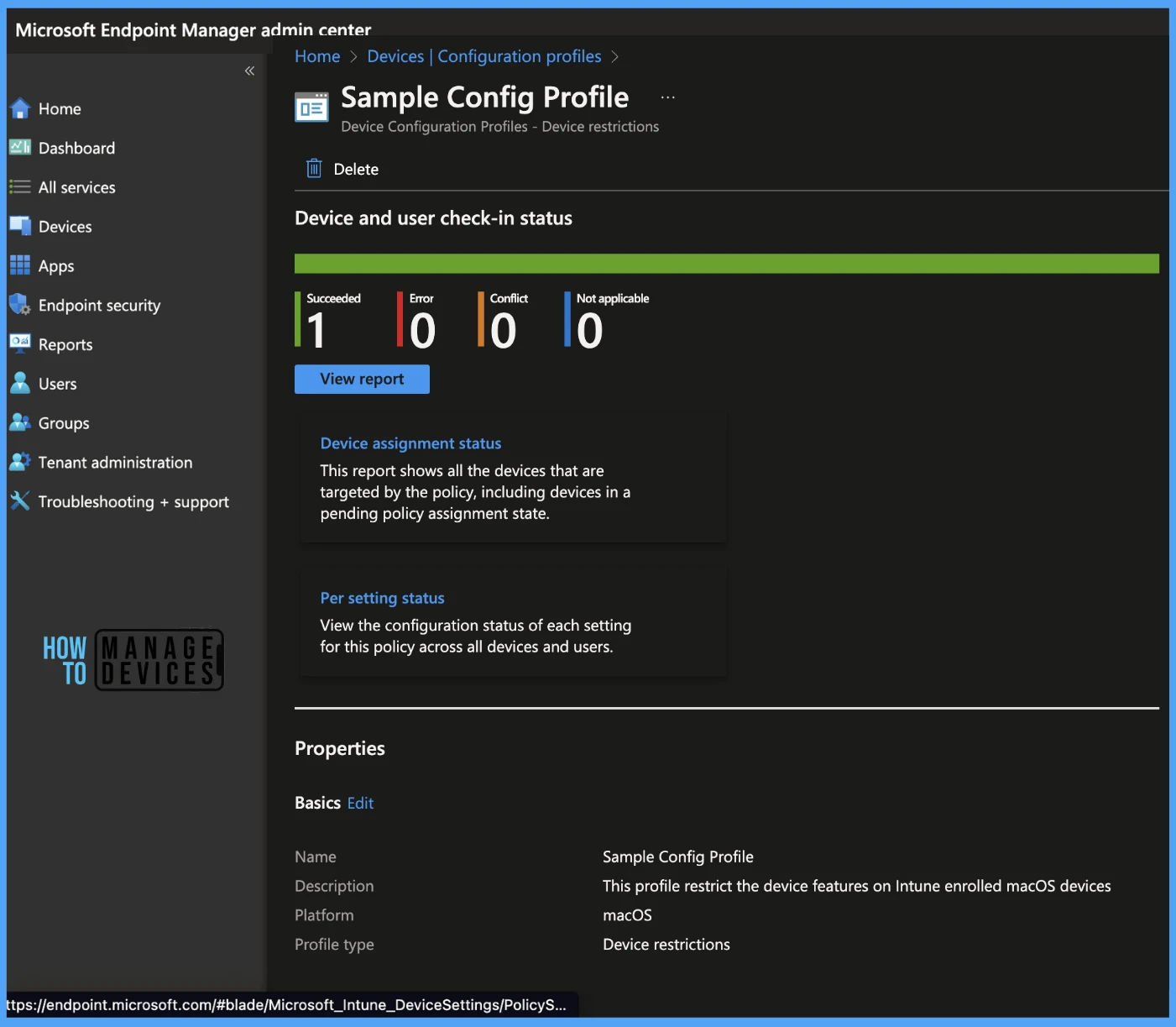Open Groups from left navigation
Image resolution: width=1176 pixels, height=1027 pixels.
pos(64,423)
